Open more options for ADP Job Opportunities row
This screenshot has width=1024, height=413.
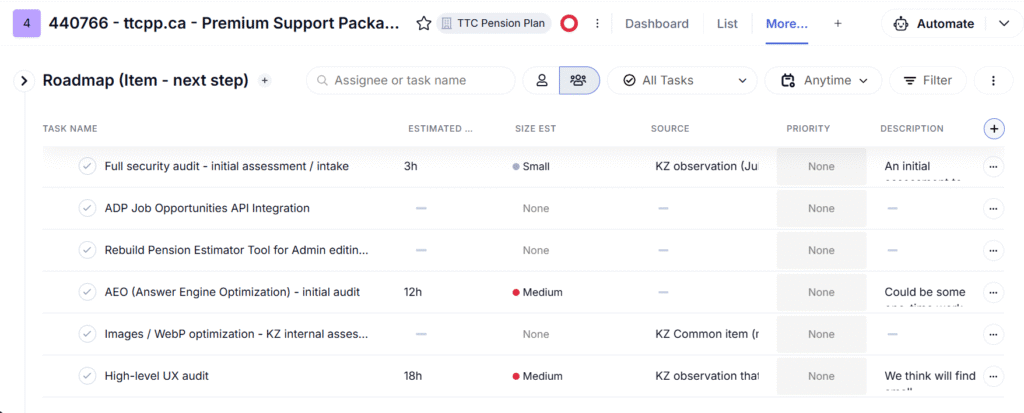tap(993, 208)
